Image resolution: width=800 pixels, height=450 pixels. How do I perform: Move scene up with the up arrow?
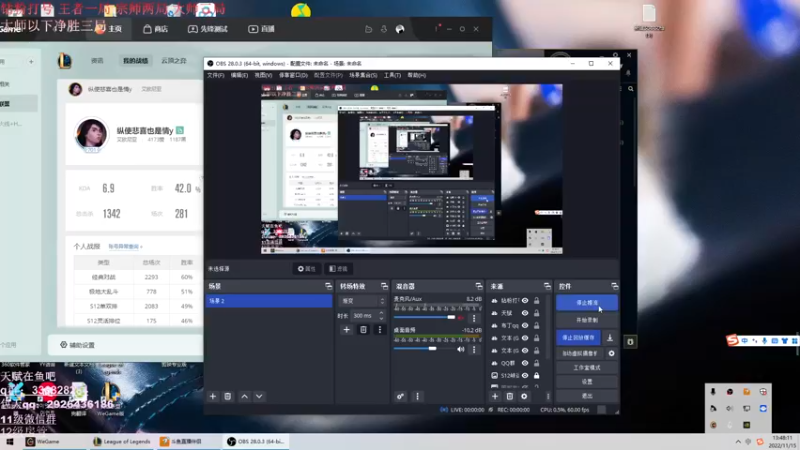(x=244, y=396)
